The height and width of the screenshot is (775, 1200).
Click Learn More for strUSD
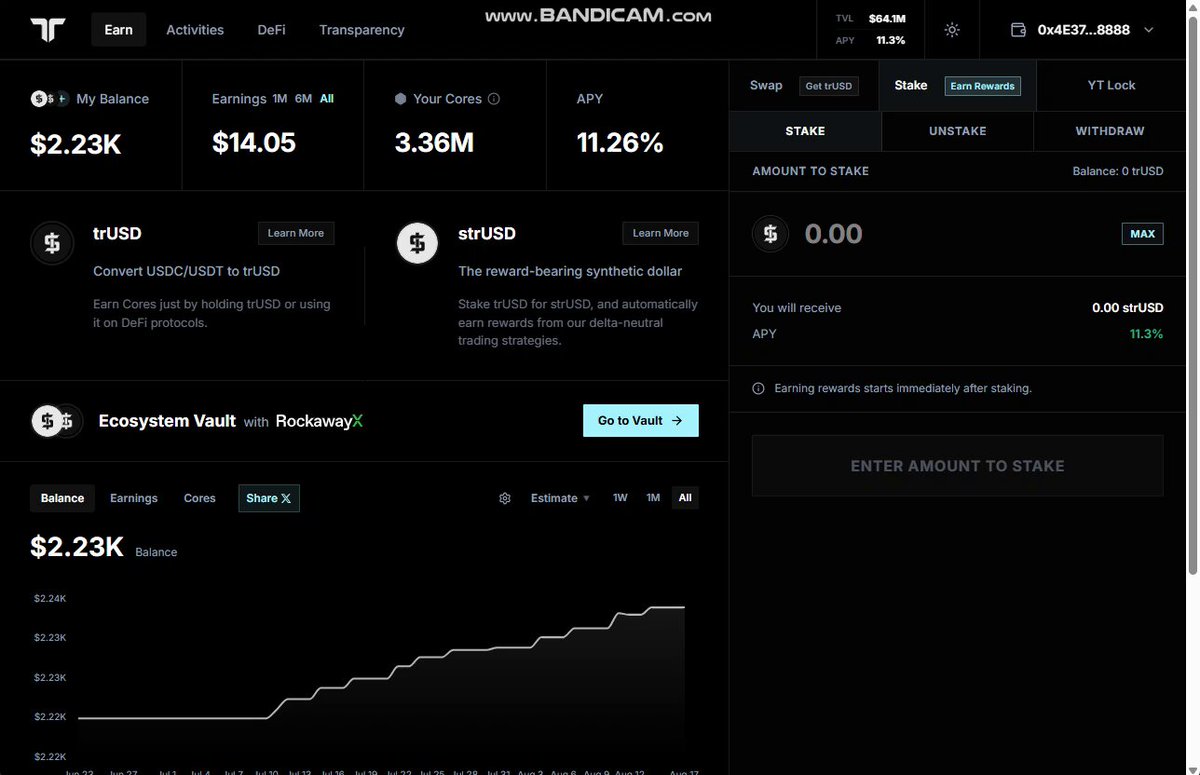(661, 233)
